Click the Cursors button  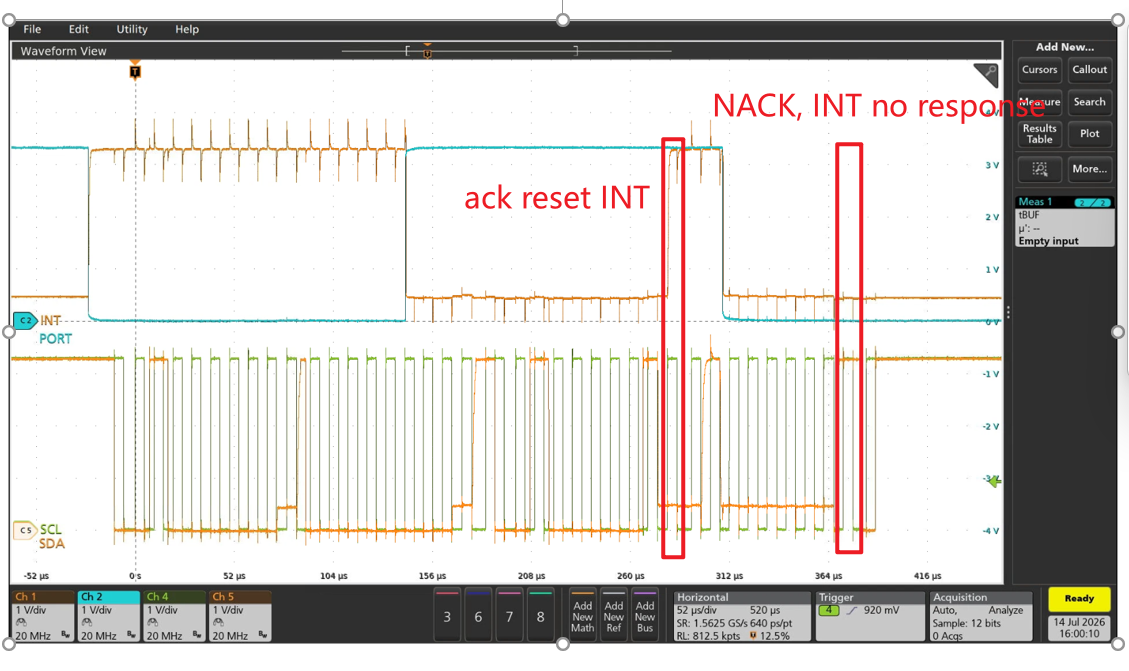pos(1040,70)
